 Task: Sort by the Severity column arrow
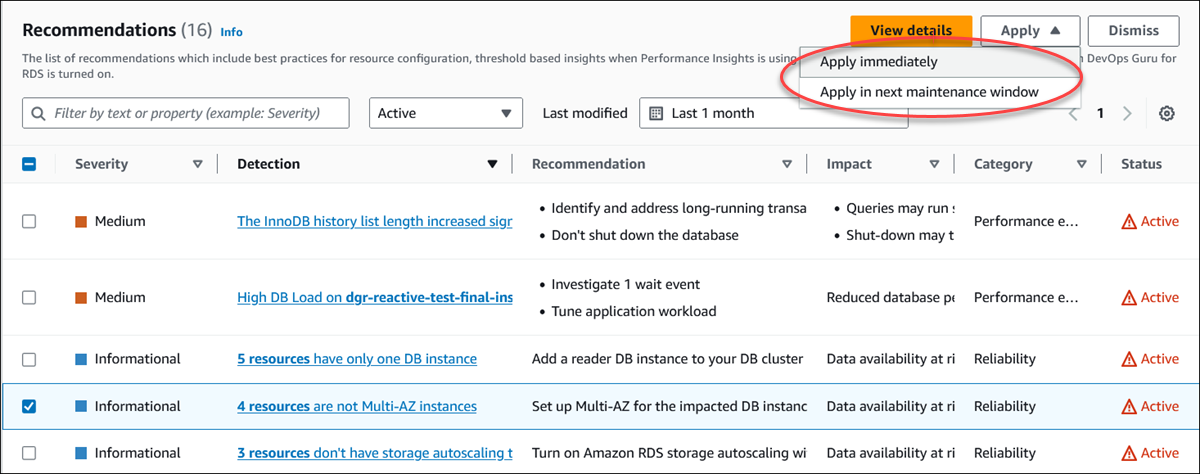pos(197,164)
